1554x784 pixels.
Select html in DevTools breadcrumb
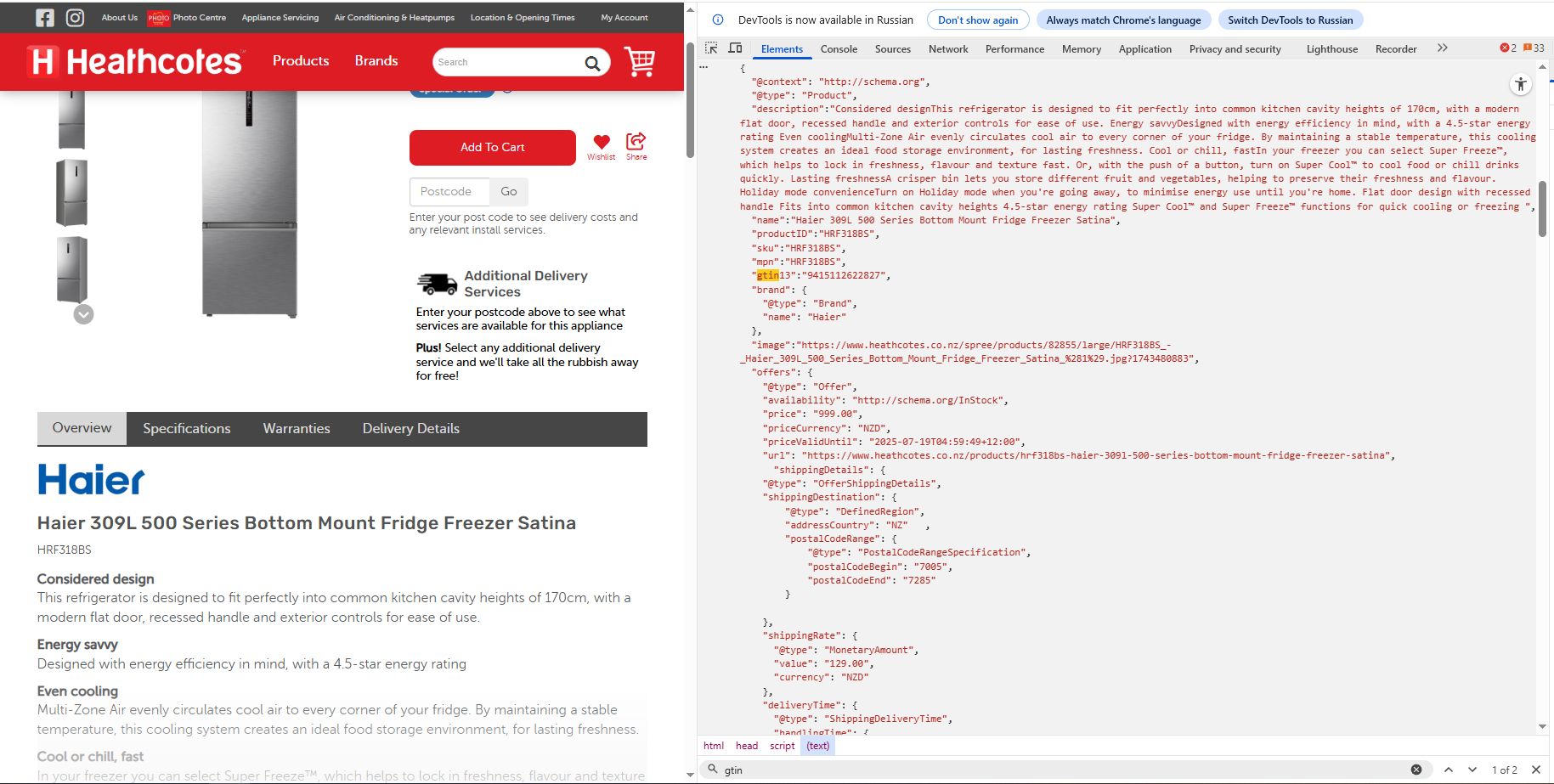[x=714, y=746]
